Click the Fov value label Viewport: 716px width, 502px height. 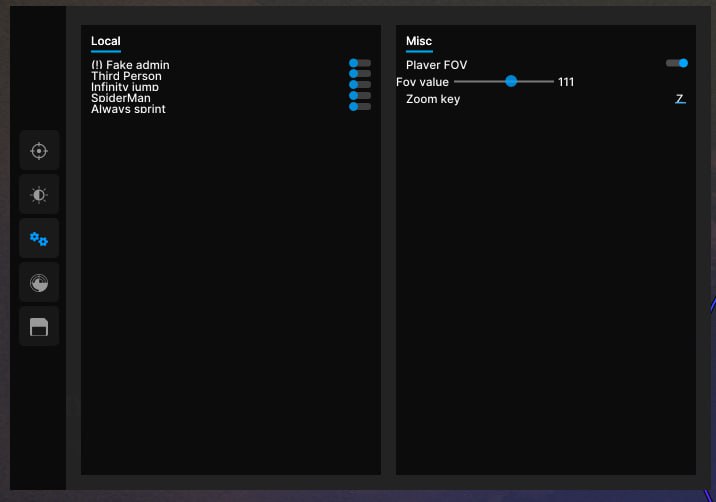pos(422,82)
